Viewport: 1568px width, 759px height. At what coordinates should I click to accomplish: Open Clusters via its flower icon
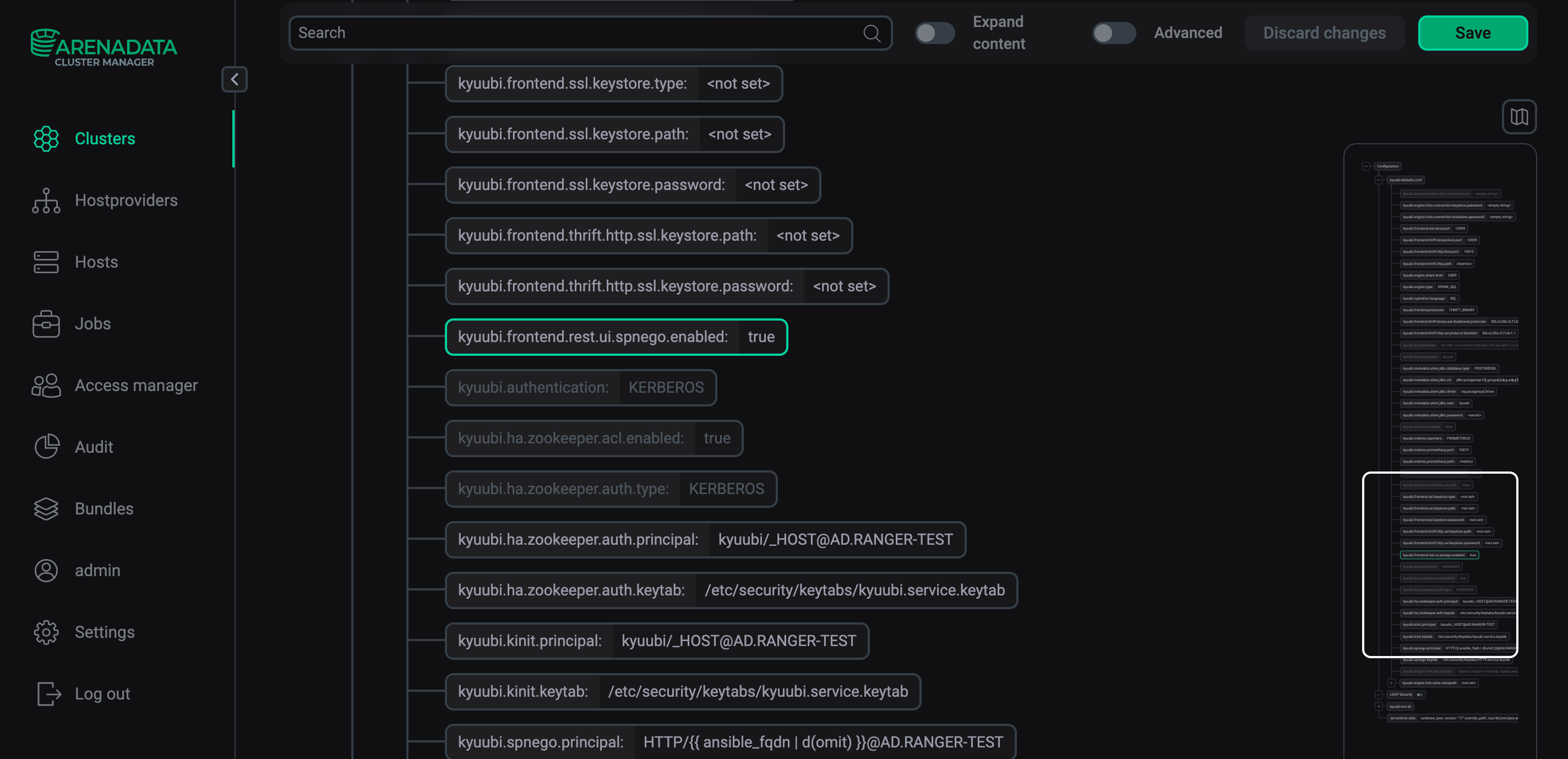(46, 139)
